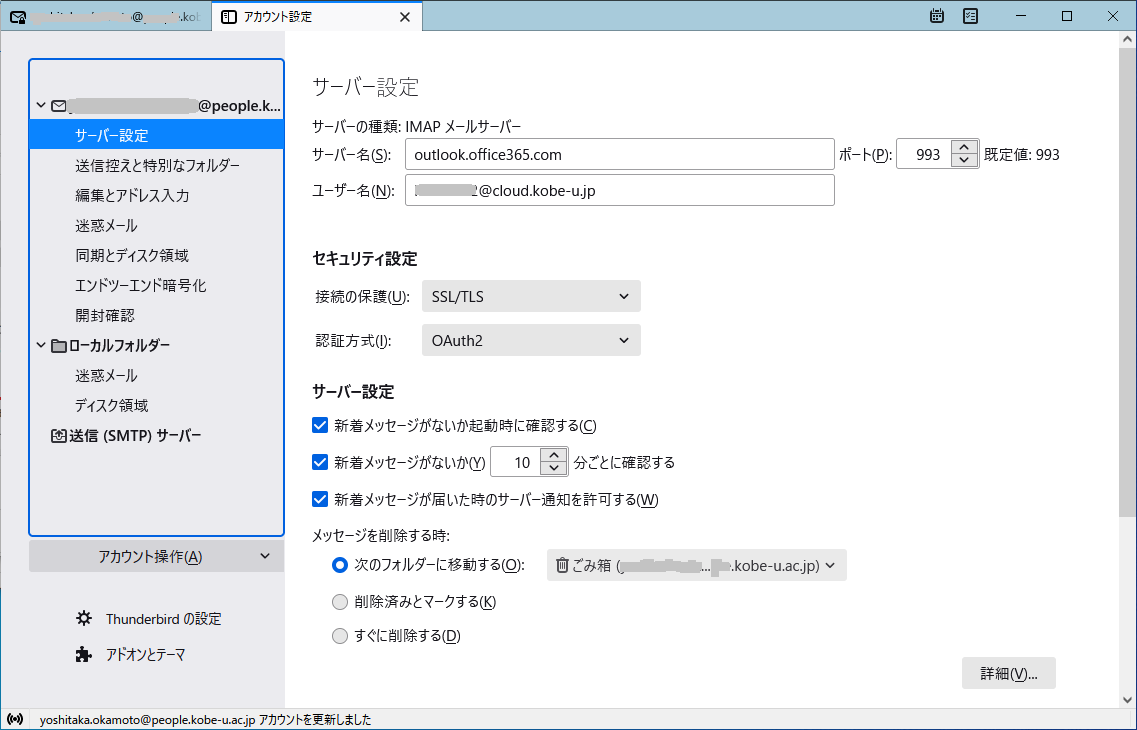The width and height of the screenshot is (1137, 730).
Task: Open Thunderbird の設定 link
Action: 163,618
